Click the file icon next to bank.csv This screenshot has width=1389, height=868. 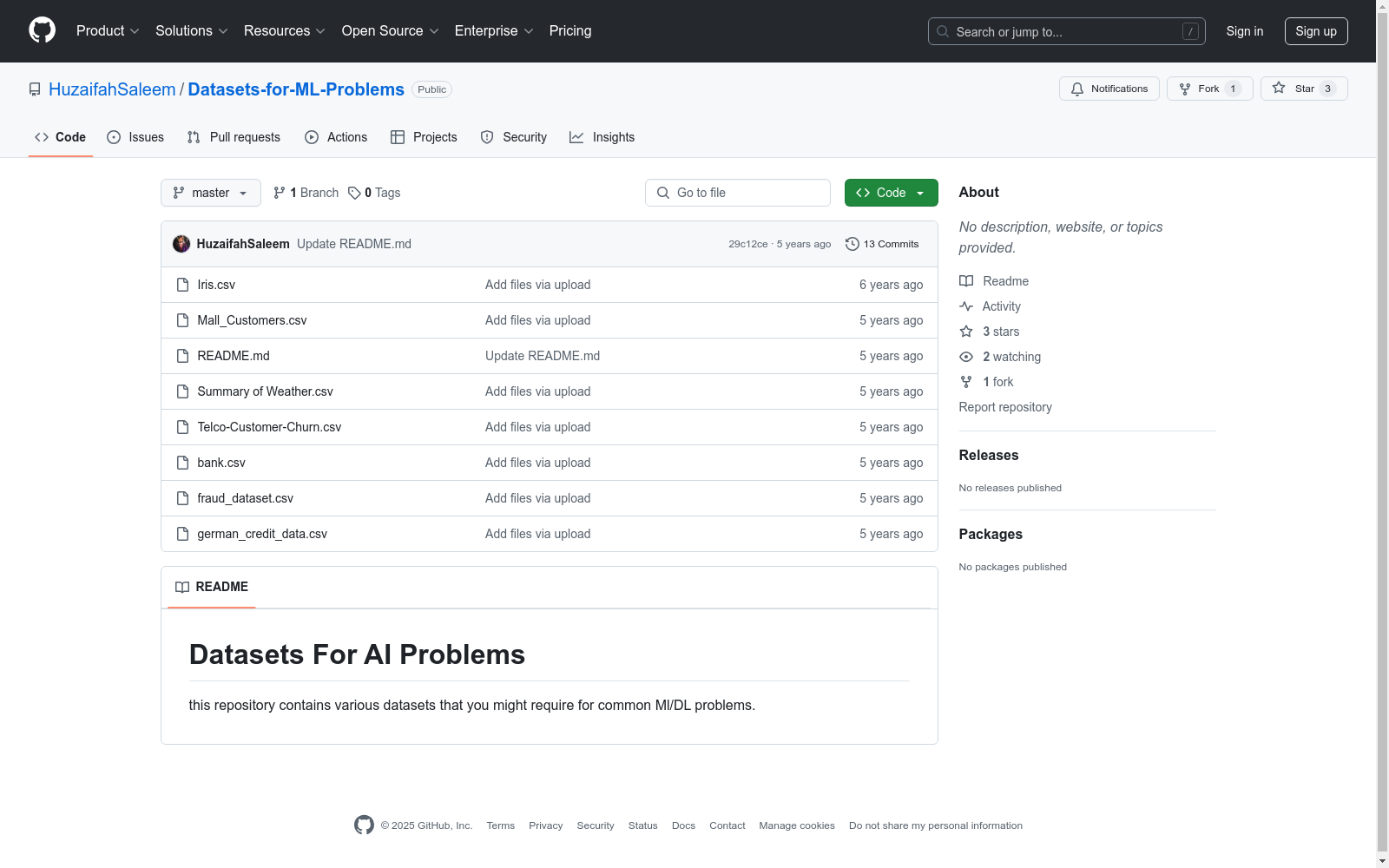coord(182,463)
